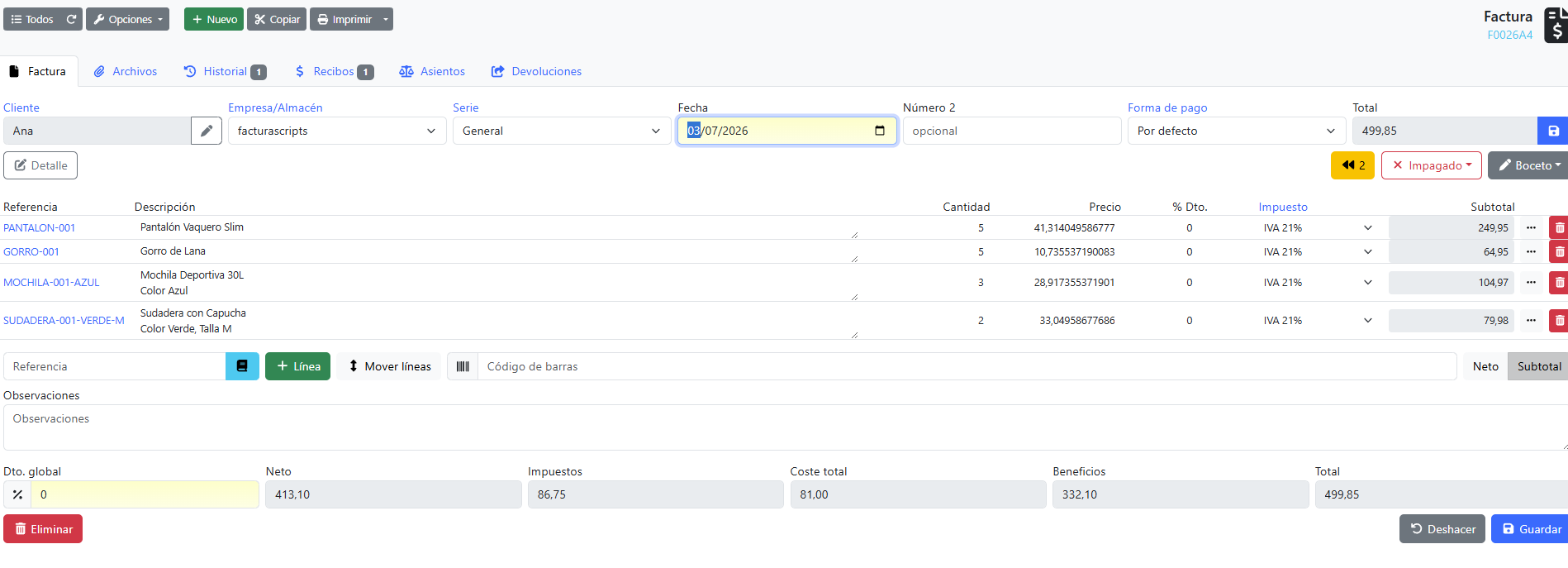
Task: Delete the PANTALON-001 line using the red trash icon
Action: click(x=1559, y=227)
